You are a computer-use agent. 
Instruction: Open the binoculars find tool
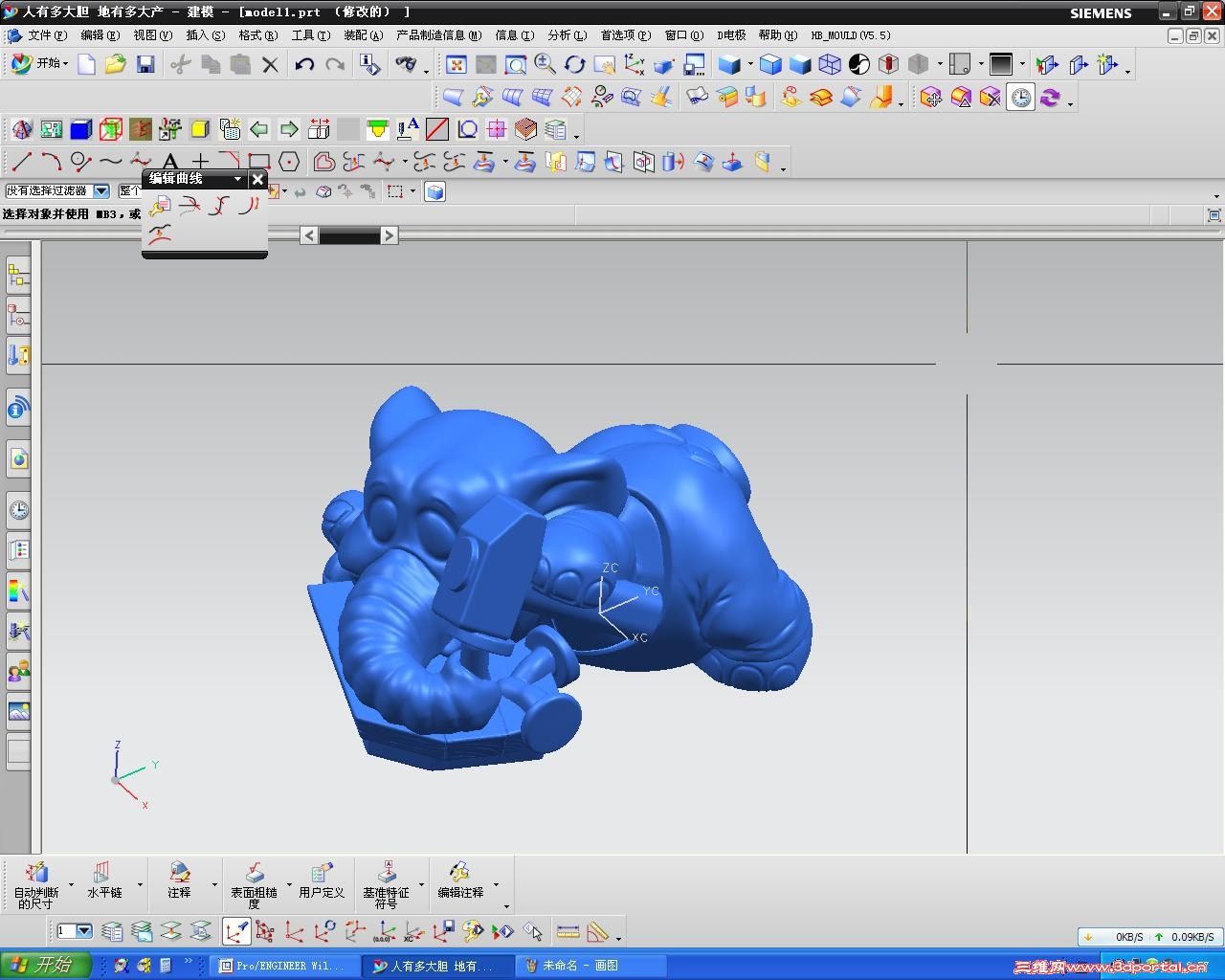pyautogui.click(x=406, y=64)
